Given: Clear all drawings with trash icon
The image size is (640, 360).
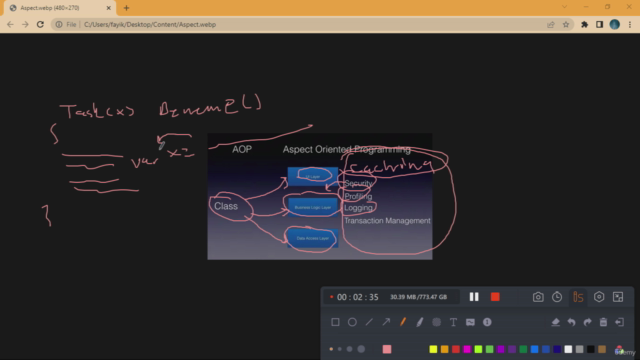Looking at the screenshot, I should click(x=603, y=322).
